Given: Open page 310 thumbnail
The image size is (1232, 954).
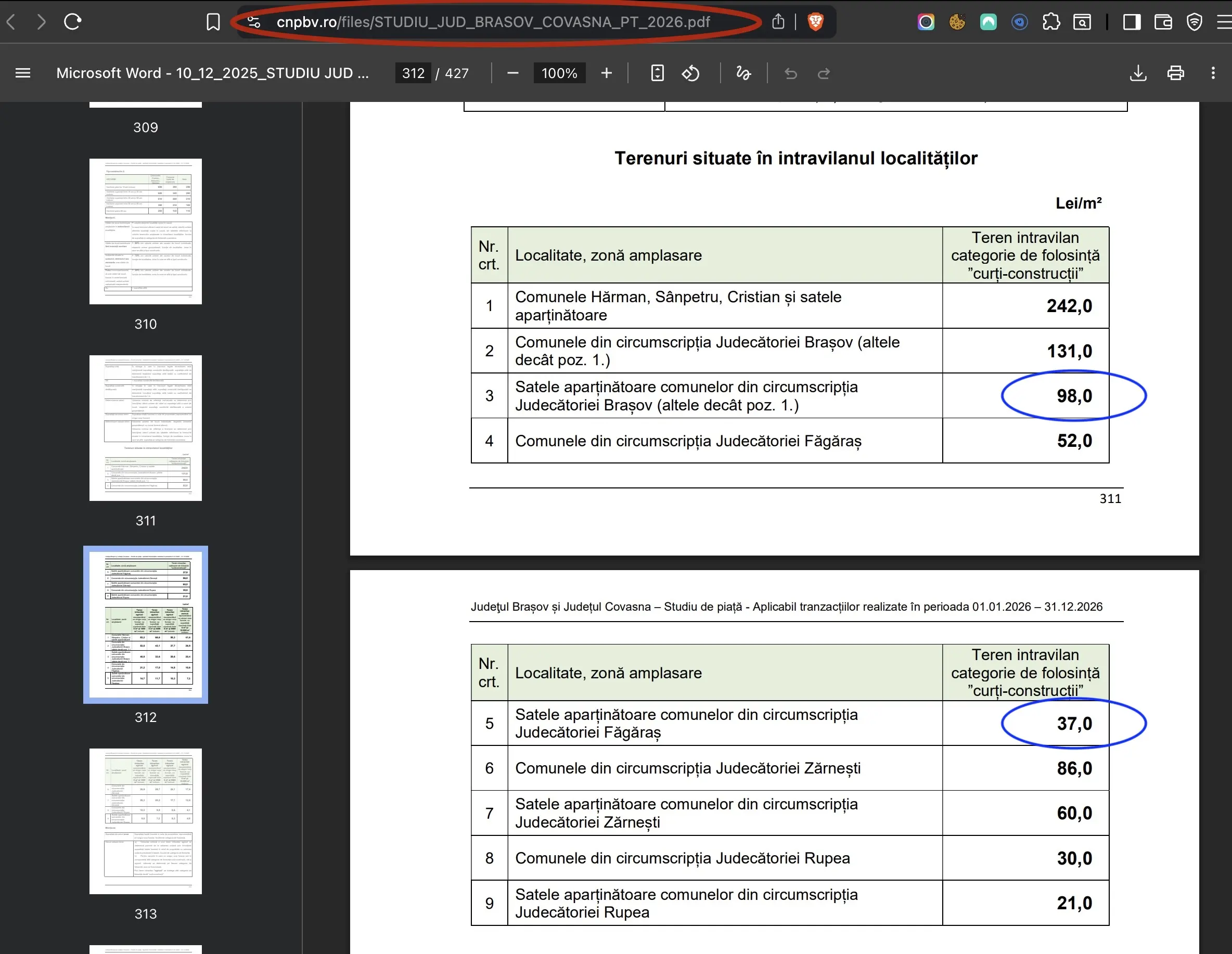Looking at the screenshot, I should [x=146, y=231].
